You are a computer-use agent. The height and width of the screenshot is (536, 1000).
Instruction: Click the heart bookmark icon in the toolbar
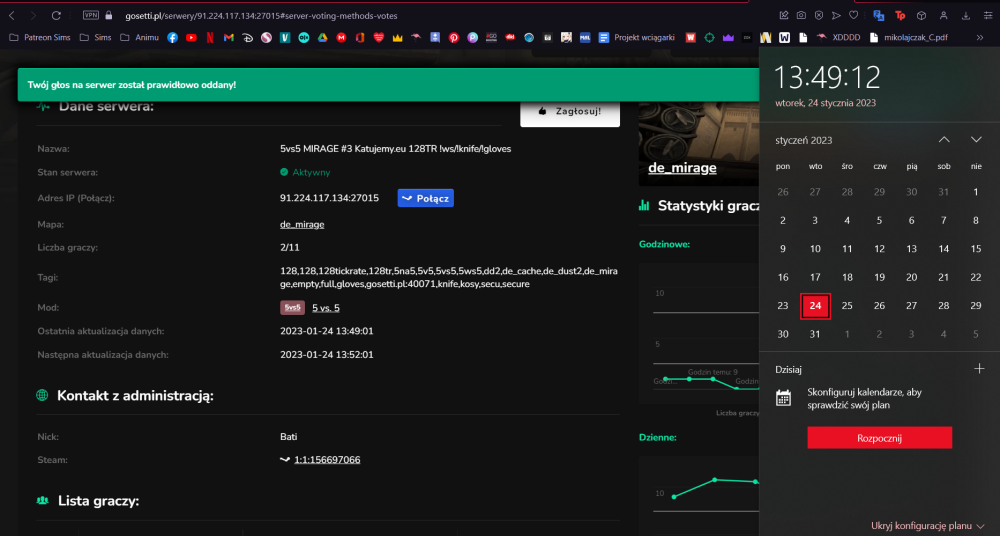click(853, 15)
